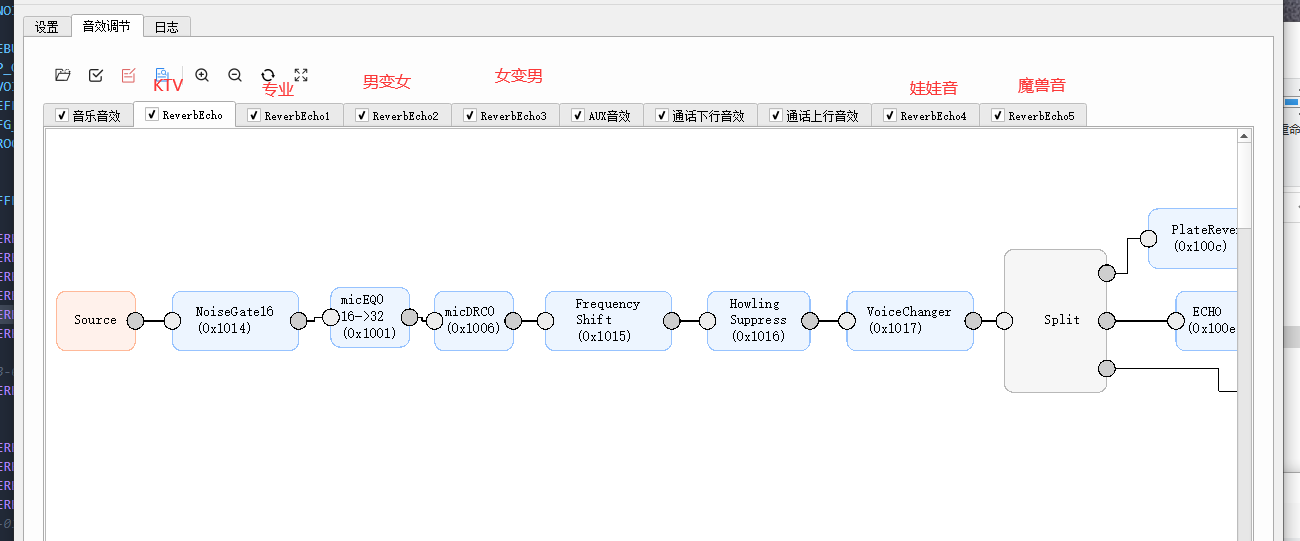
Task: Click the blue document search icon
Action: (x=162, y=75)
